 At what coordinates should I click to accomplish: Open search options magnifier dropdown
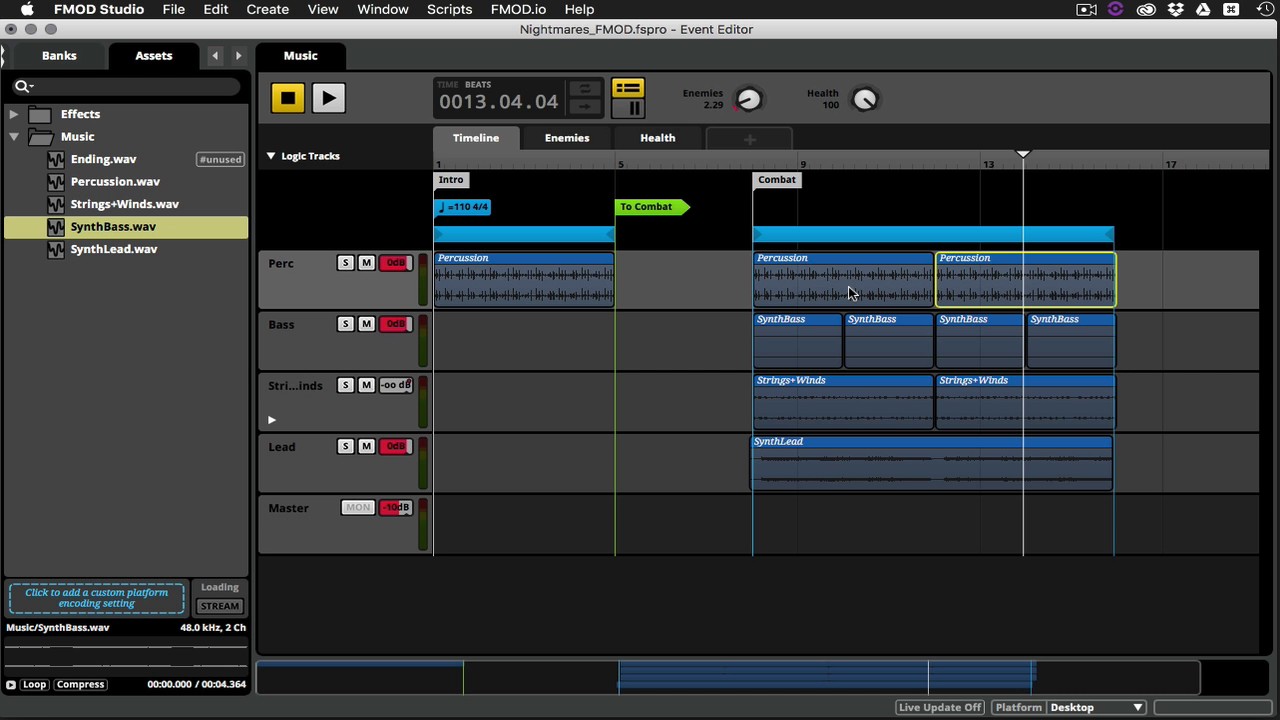(23, 86)
